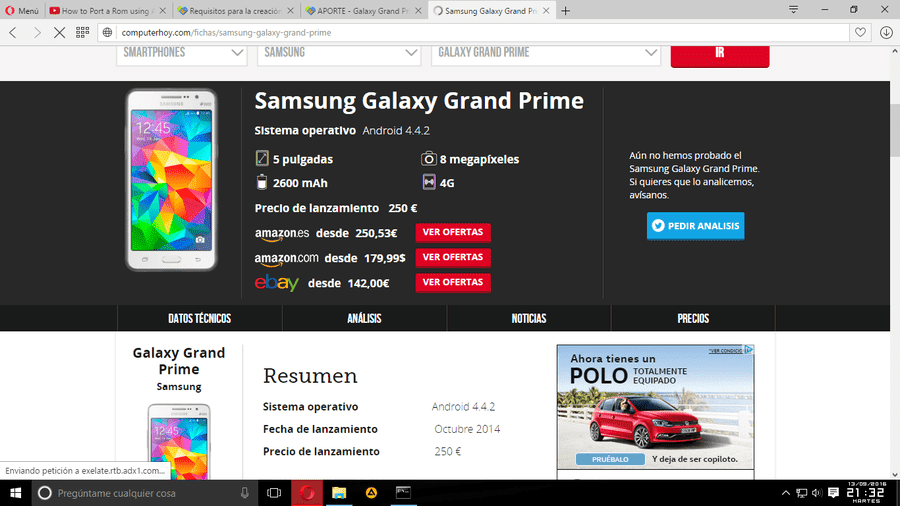Click scroll-up arrow of page scrollbar
Screen dimensions: 900x506
tap(894, 52)
